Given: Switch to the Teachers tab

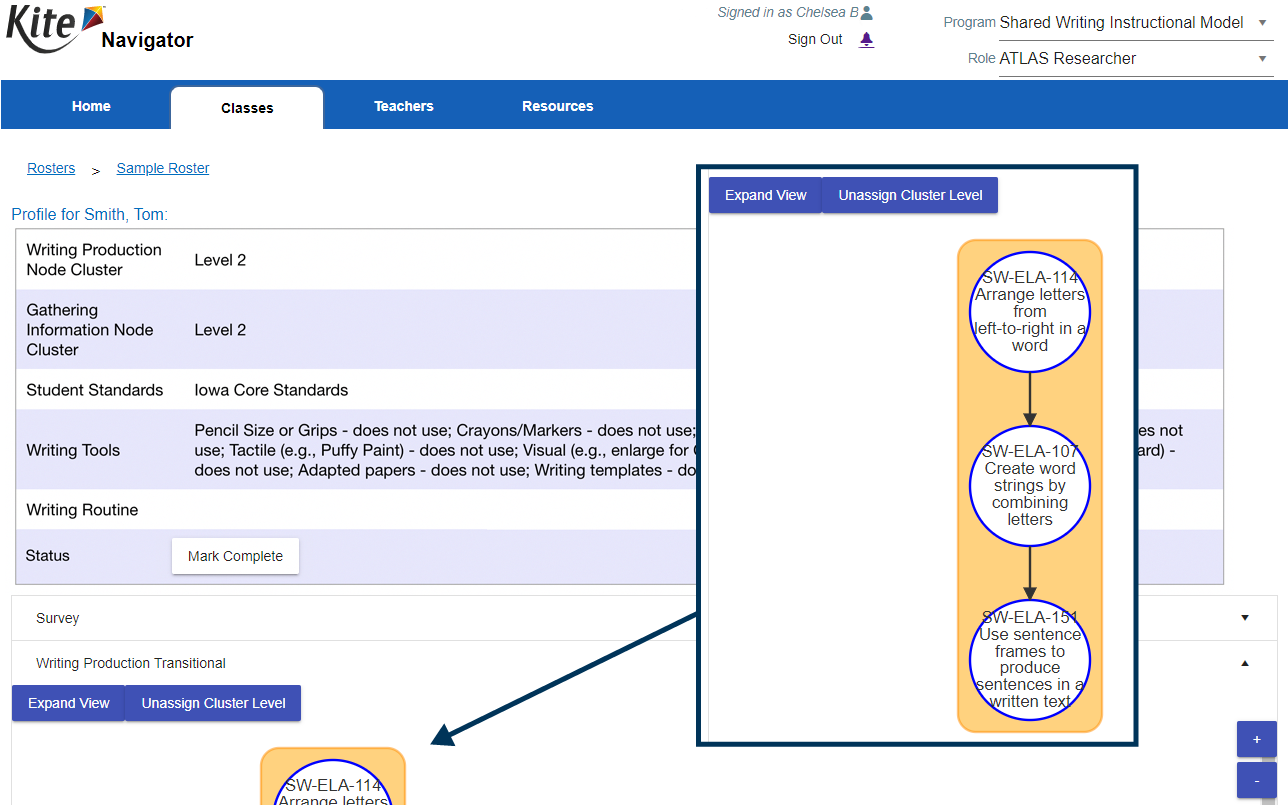Looking at the screenshot, I should click(404, 106).
